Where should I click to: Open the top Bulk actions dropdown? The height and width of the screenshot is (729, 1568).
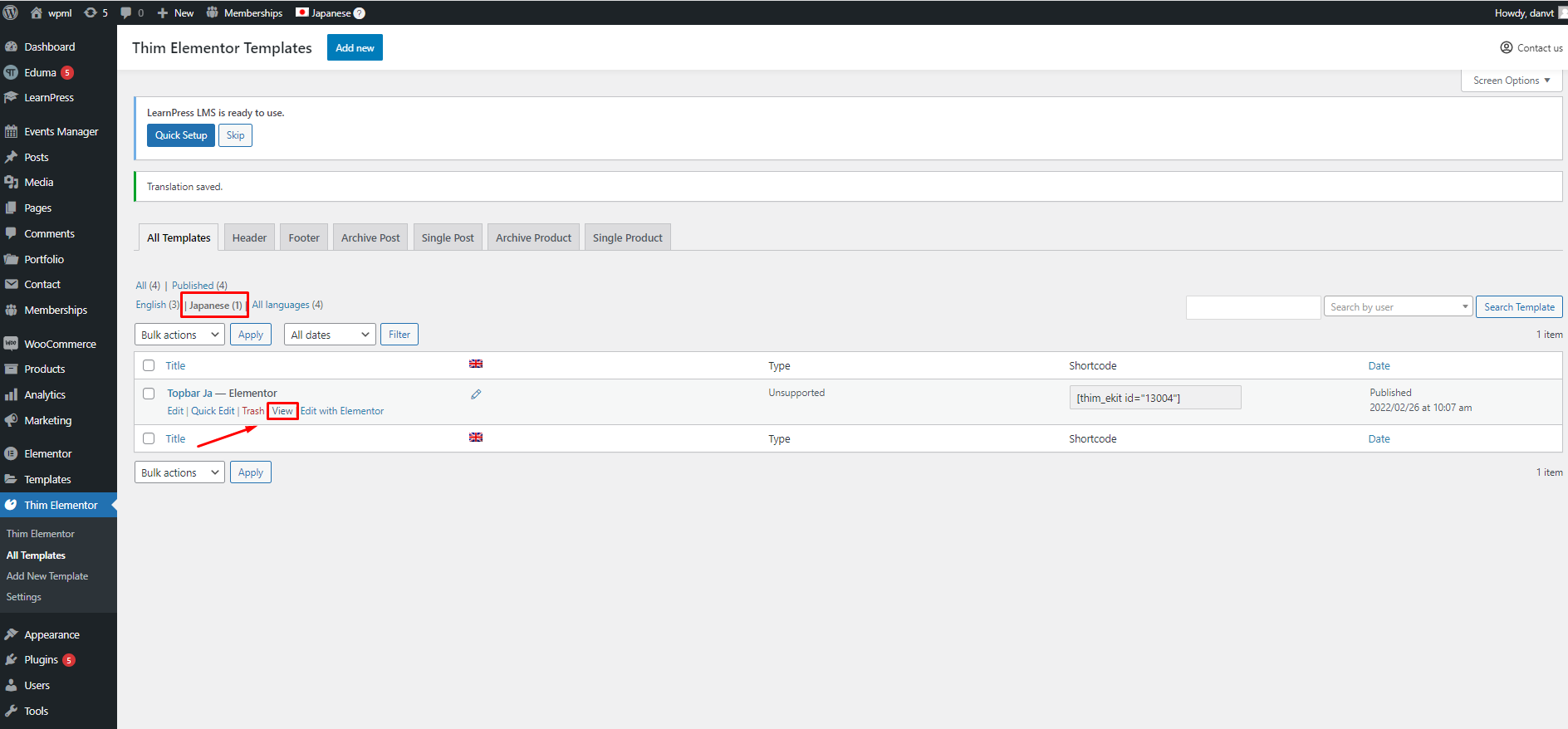(x=179, y=335)
